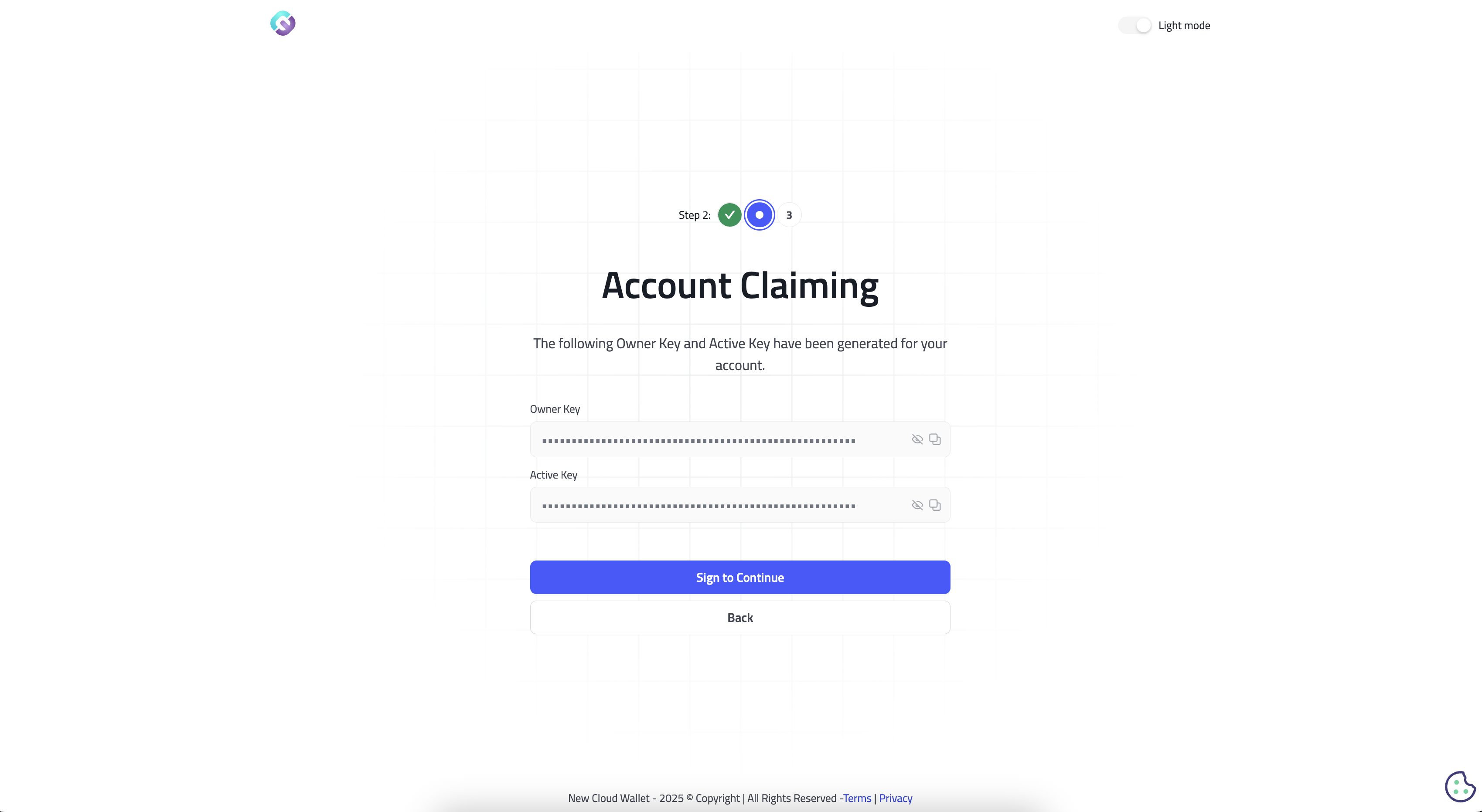Reveal the hidden Owner Key value
Viewport: 1482px width, 812px height.
(x=917, y=439)
